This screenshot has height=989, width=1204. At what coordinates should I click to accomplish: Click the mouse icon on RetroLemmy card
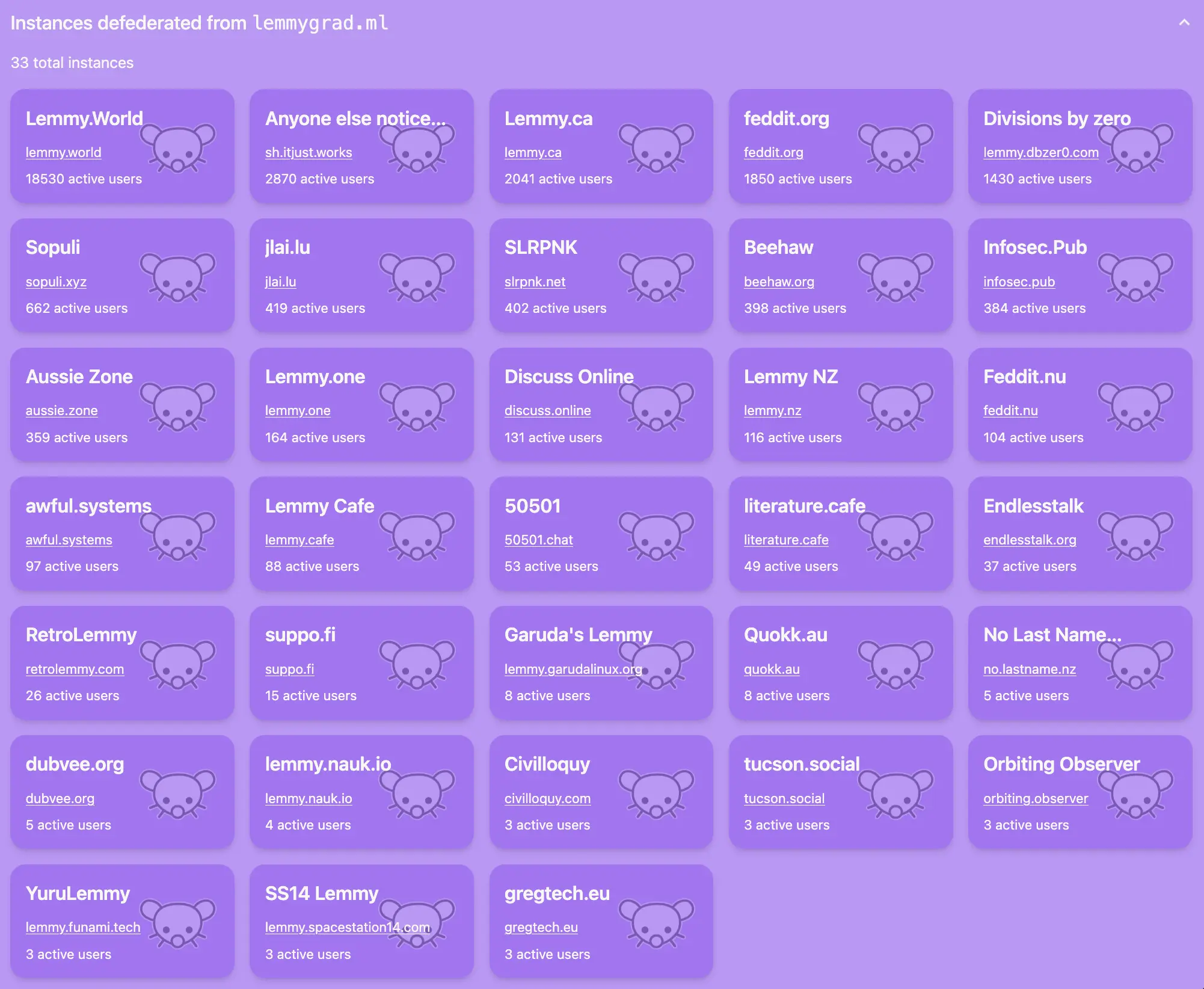(x=177, y=664)
